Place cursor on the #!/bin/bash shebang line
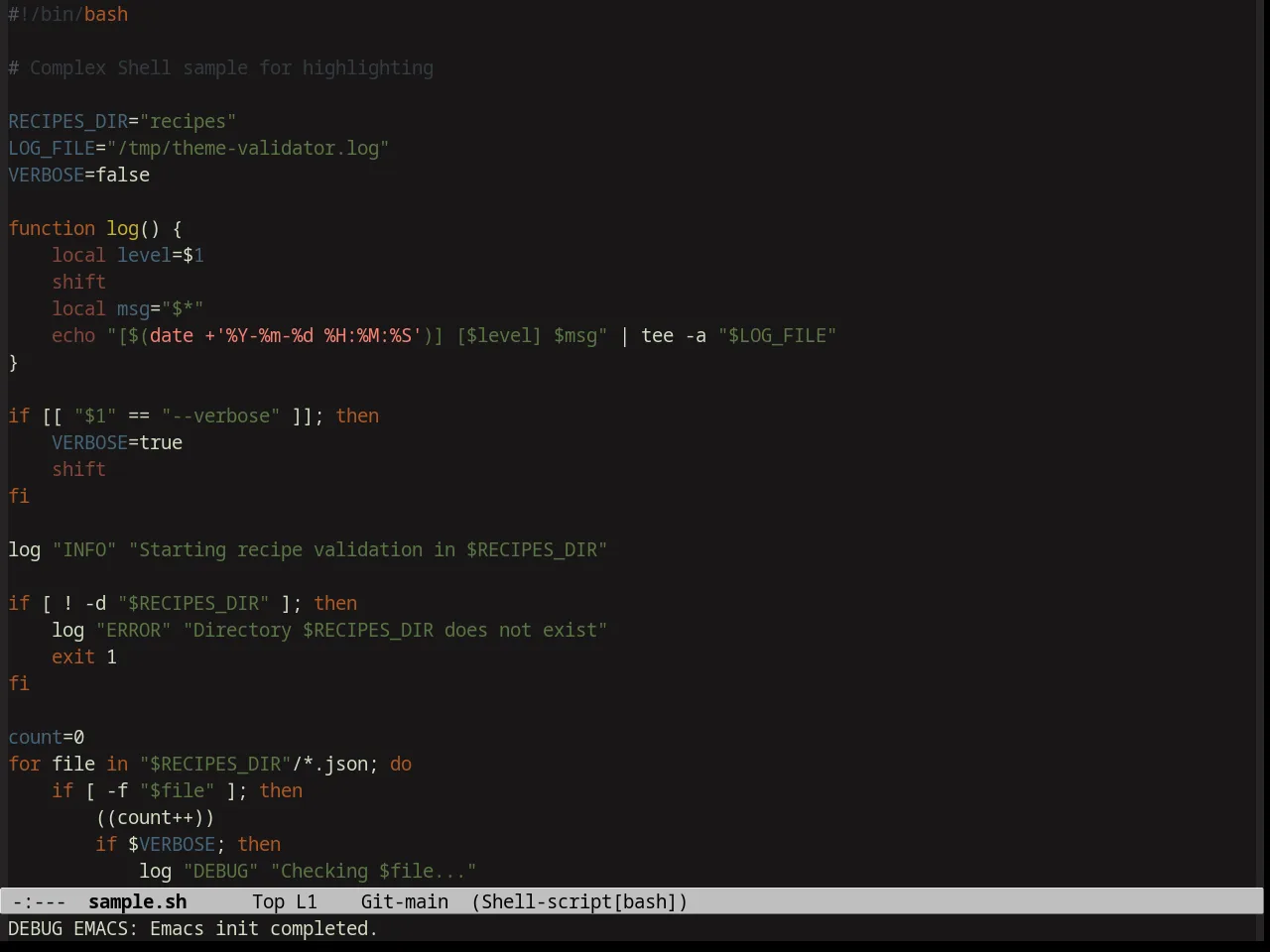This screenshot has height=952, width=1270. [x=68, y=15]
